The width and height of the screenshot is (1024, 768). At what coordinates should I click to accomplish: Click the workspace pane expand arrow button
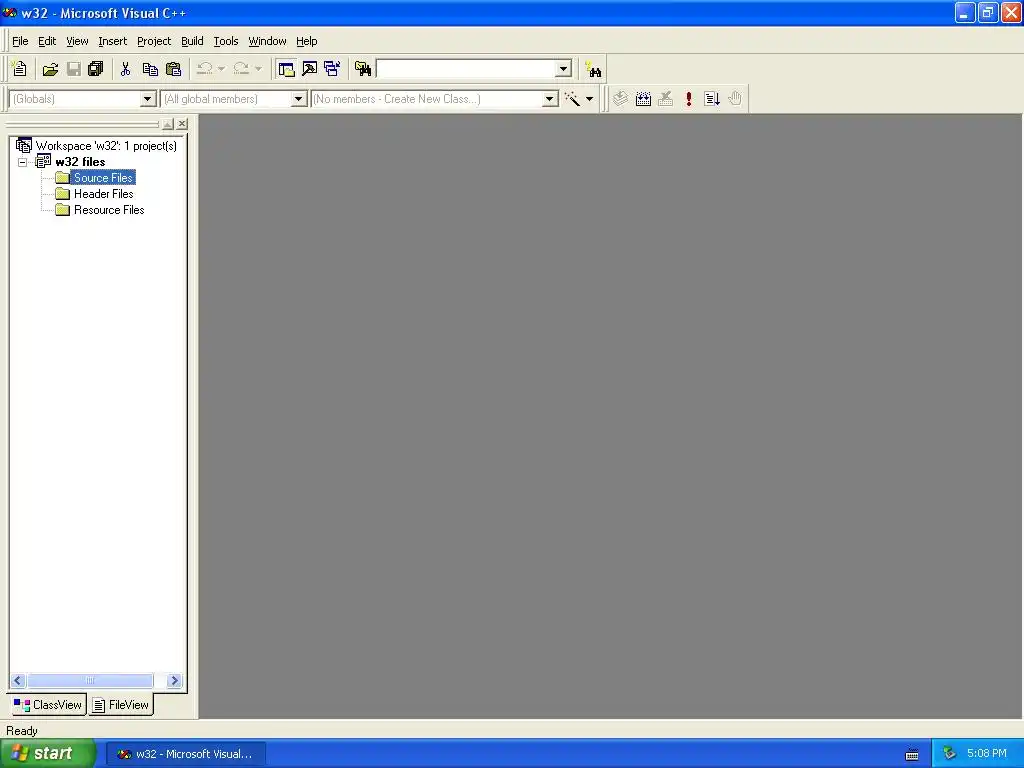[x=168, y=123]
